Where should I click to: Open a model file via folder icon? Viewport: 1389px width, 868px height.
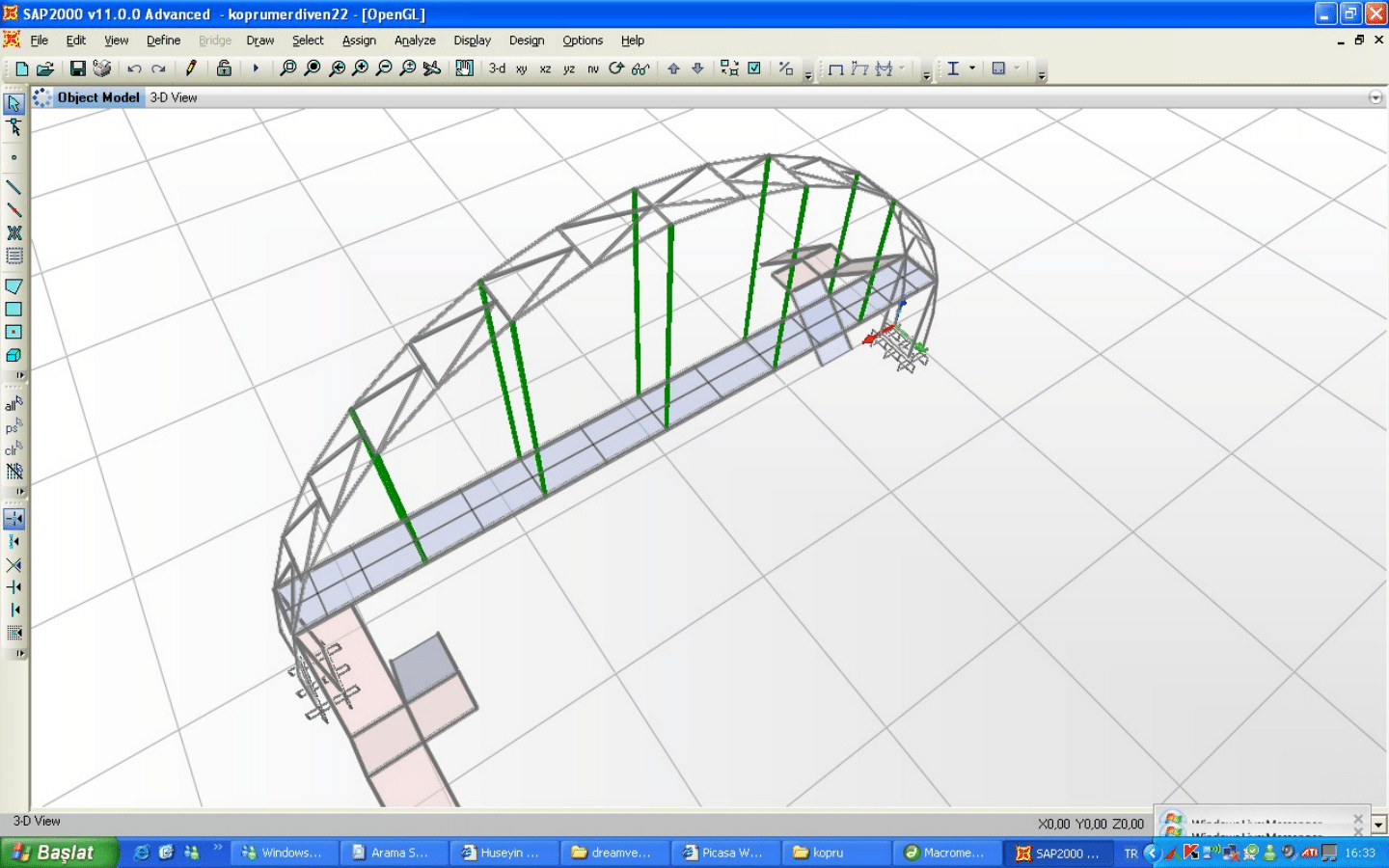pyautogui.click(x=45, y=68)
